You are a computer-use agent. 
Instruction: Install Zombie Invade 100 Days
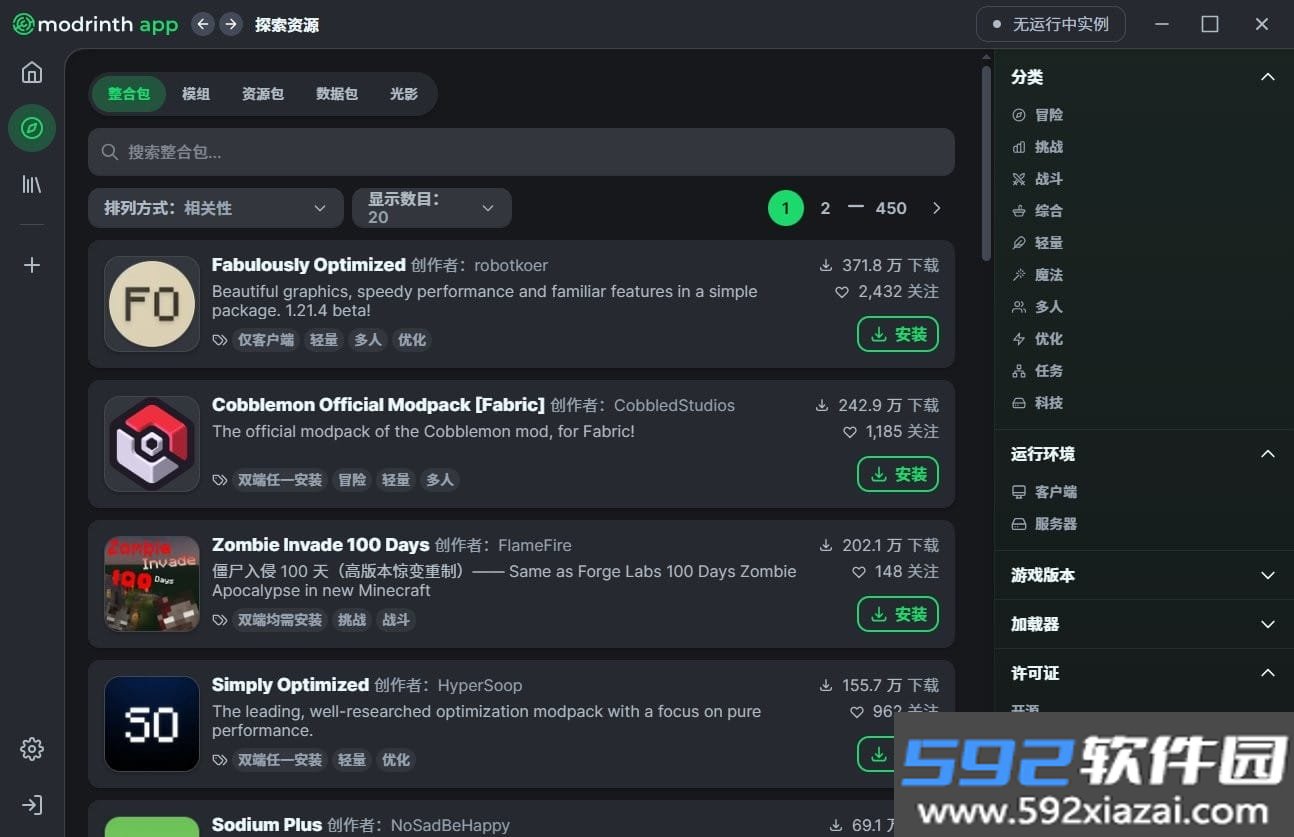tap(898, 614)
